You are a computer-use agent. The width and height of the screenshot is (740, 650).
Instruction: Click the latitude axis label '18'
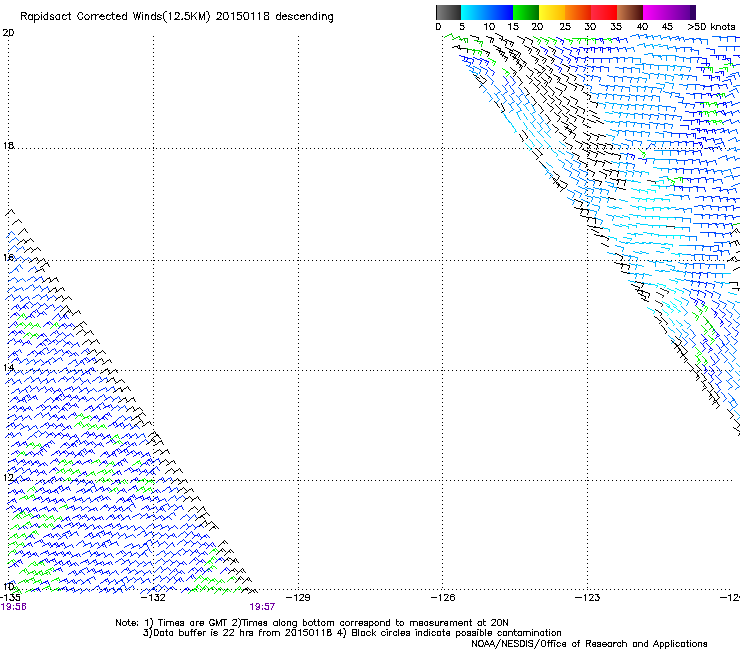(8, 145)
